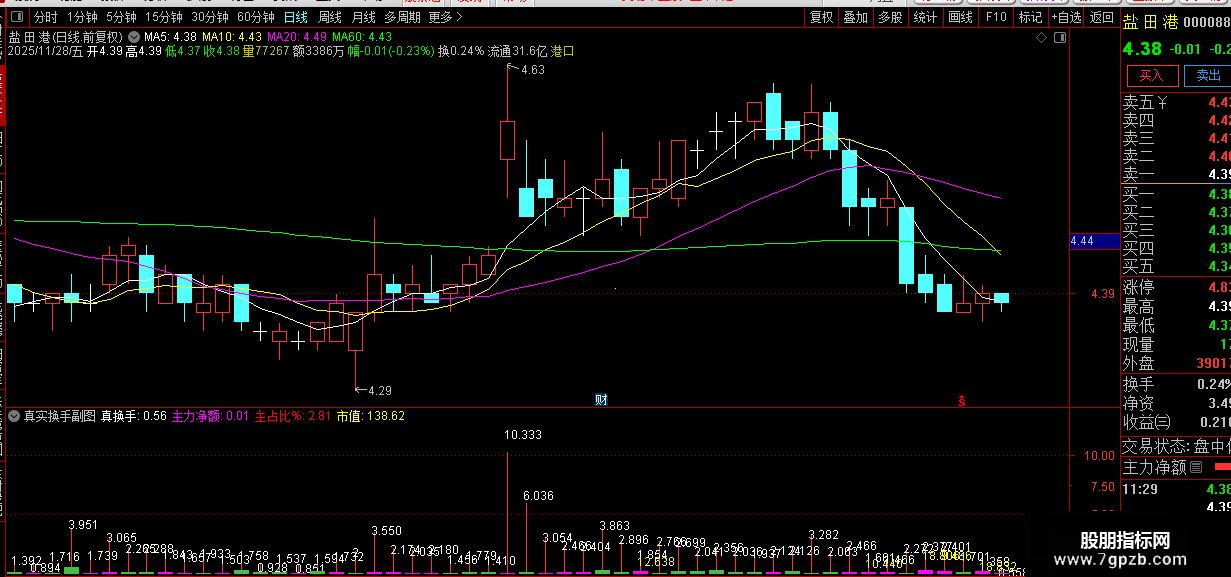The image size is (1231, 577).
Task: Click the 净资 net asset row
Action: (x=1176, y=403)
